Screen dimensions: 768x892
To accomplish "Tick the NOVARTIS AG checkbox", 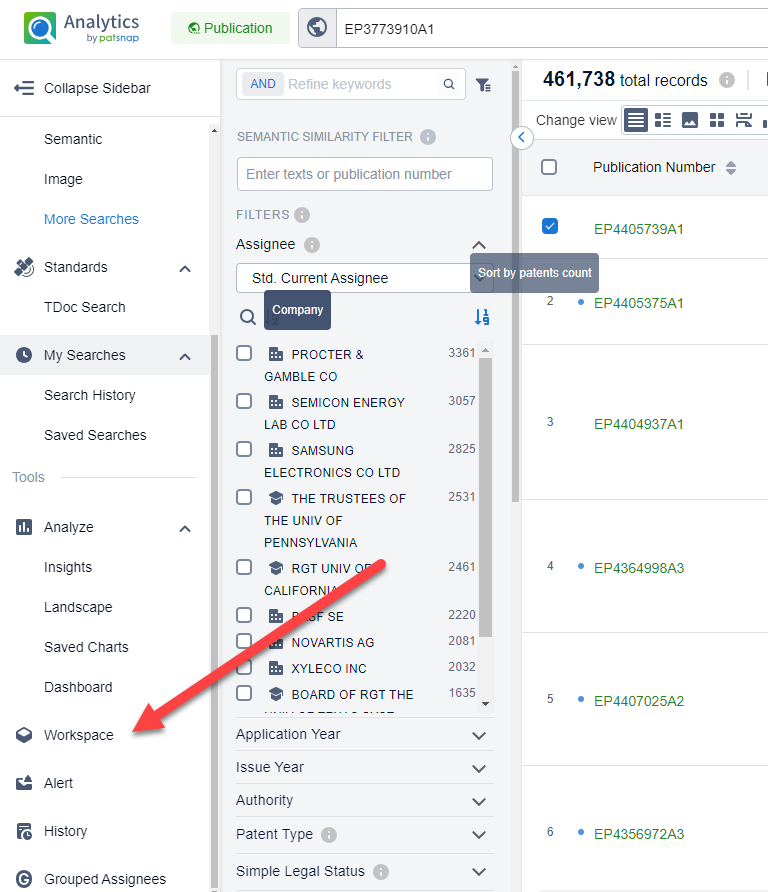I will (244, 641).
